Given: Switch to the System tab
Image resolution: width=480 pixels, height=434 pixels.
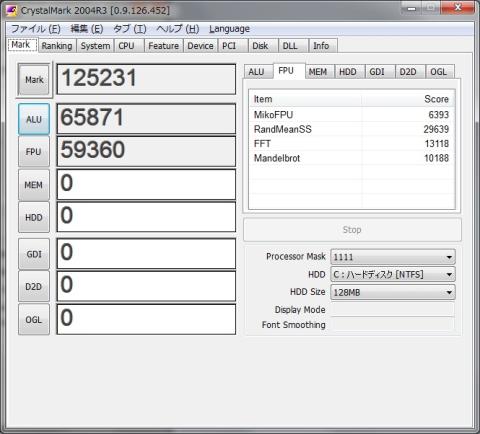Looking at the screenshot, I should pos(95,46).
